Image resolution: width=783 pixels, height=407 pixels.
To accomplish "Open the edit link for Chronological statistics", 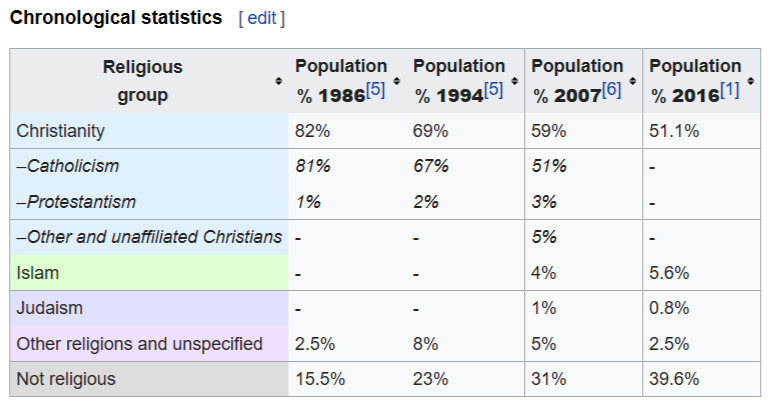I will (261, 19).
